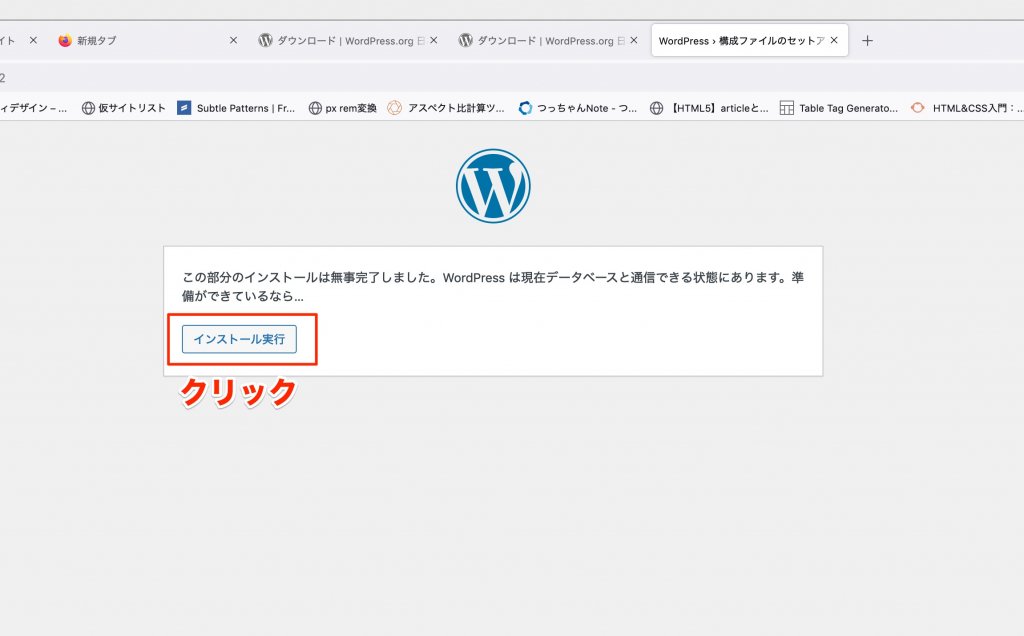Click the globe icon beside px rem変換
Image resolution: width=1024 pixels, height=636 pixels.
[x=315, y=108]
